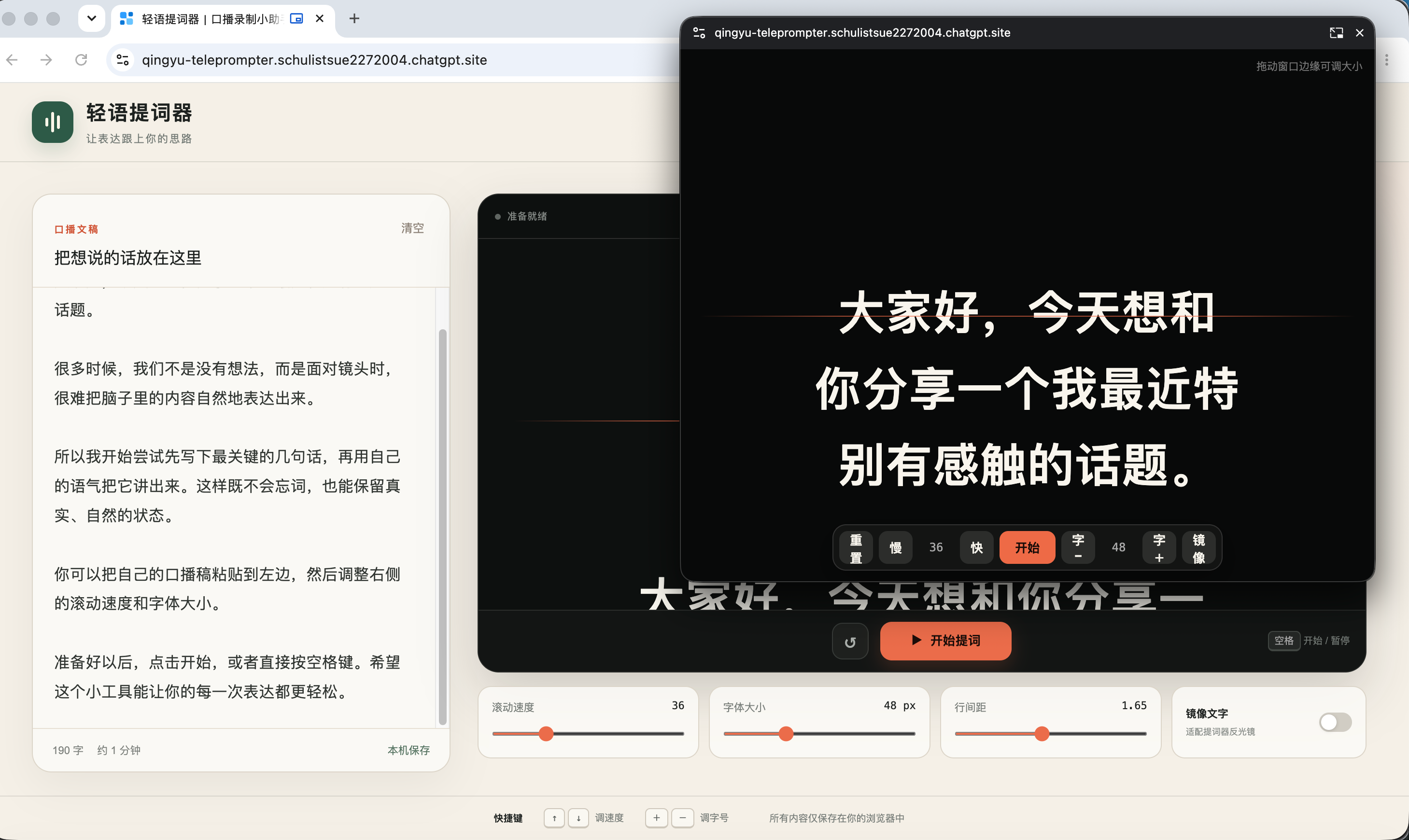
Task: Click 字− to decrease font in popup
Action: 1078,548
